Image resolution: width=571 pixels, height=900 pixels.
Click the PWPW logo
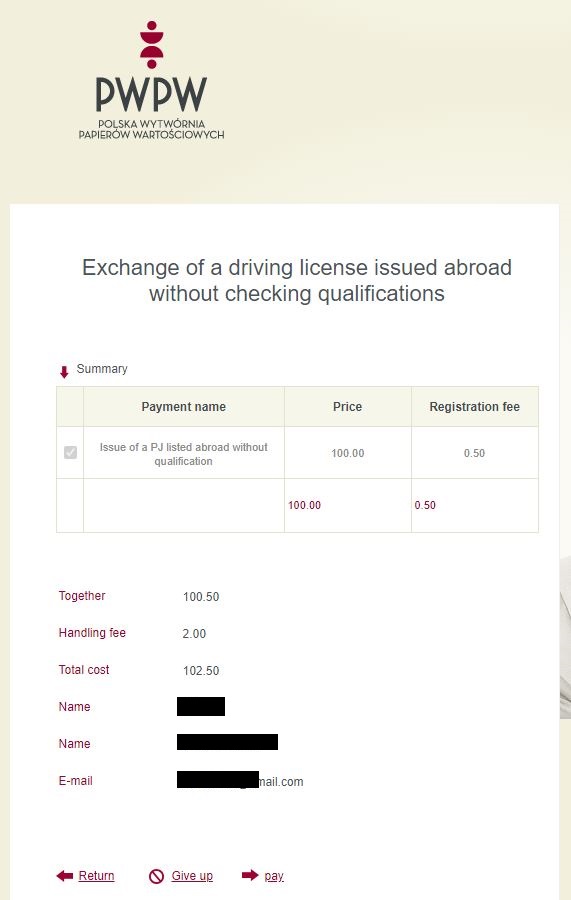coord(152,80)
